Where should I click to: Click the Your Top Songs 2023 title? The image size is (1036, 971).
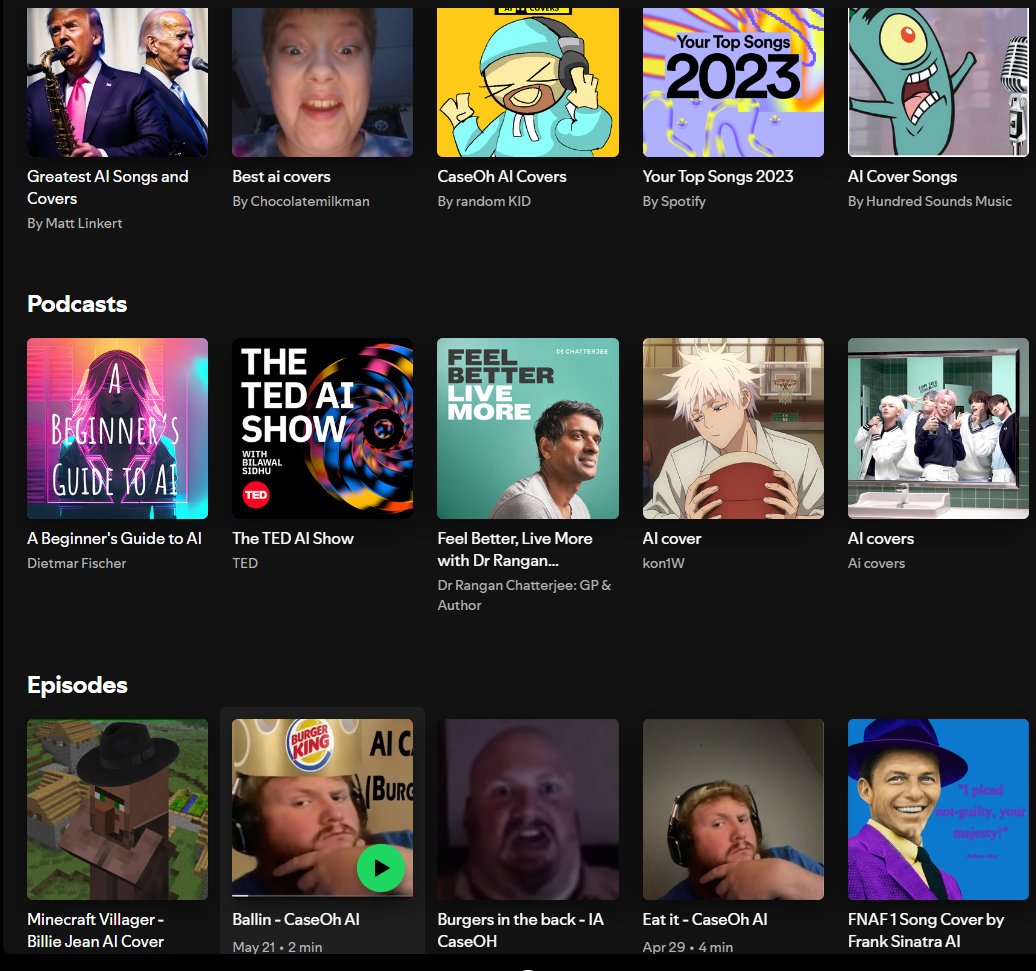pyautogui.click(x=718, y=176)
